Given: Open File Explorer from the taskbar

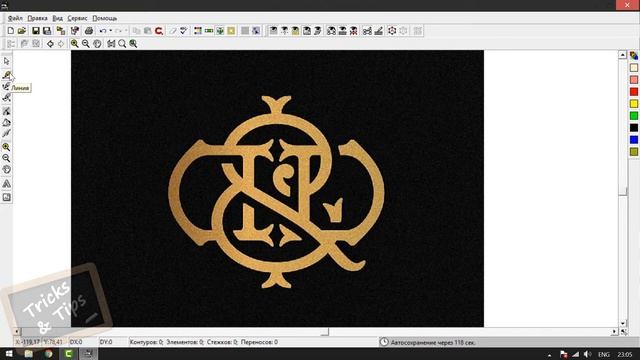Looking at the screenshot, I should click(28, 354).
